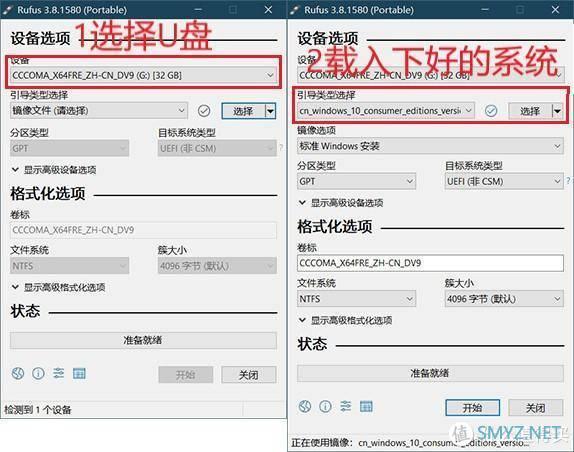
Task: Click 正在使用镜像 status text in right window
Action: tap(410, 442)
